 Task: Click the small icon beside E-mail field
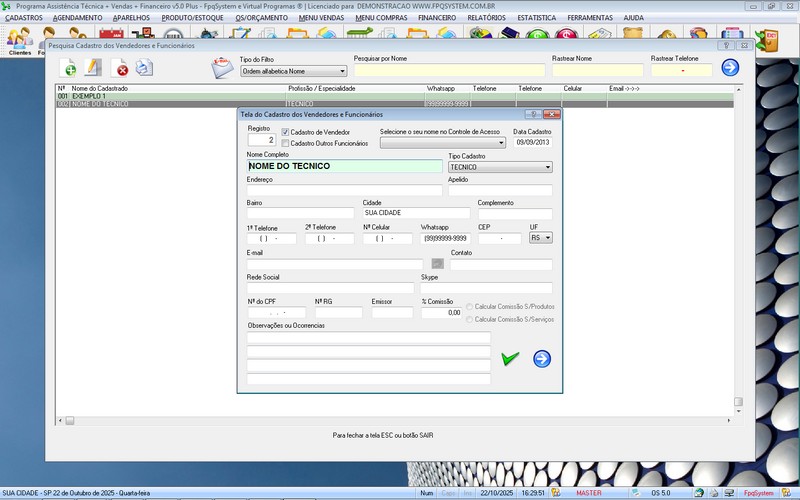[x=437, y=264]
